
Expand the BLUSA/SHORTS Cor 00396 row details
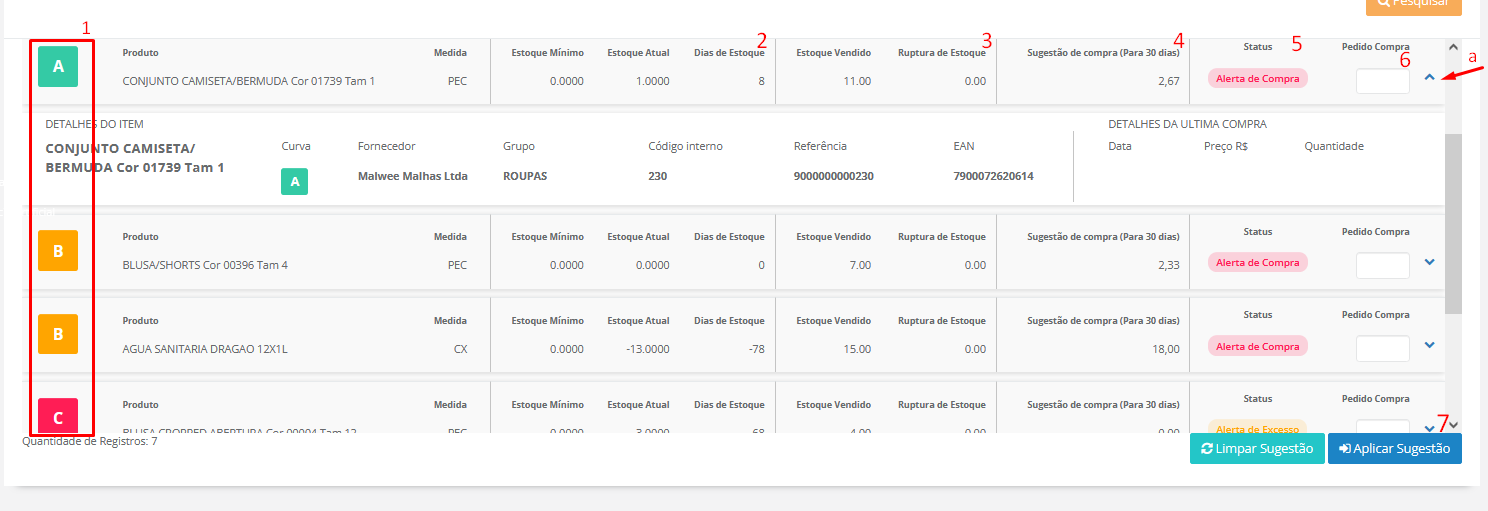(1429, 262)
